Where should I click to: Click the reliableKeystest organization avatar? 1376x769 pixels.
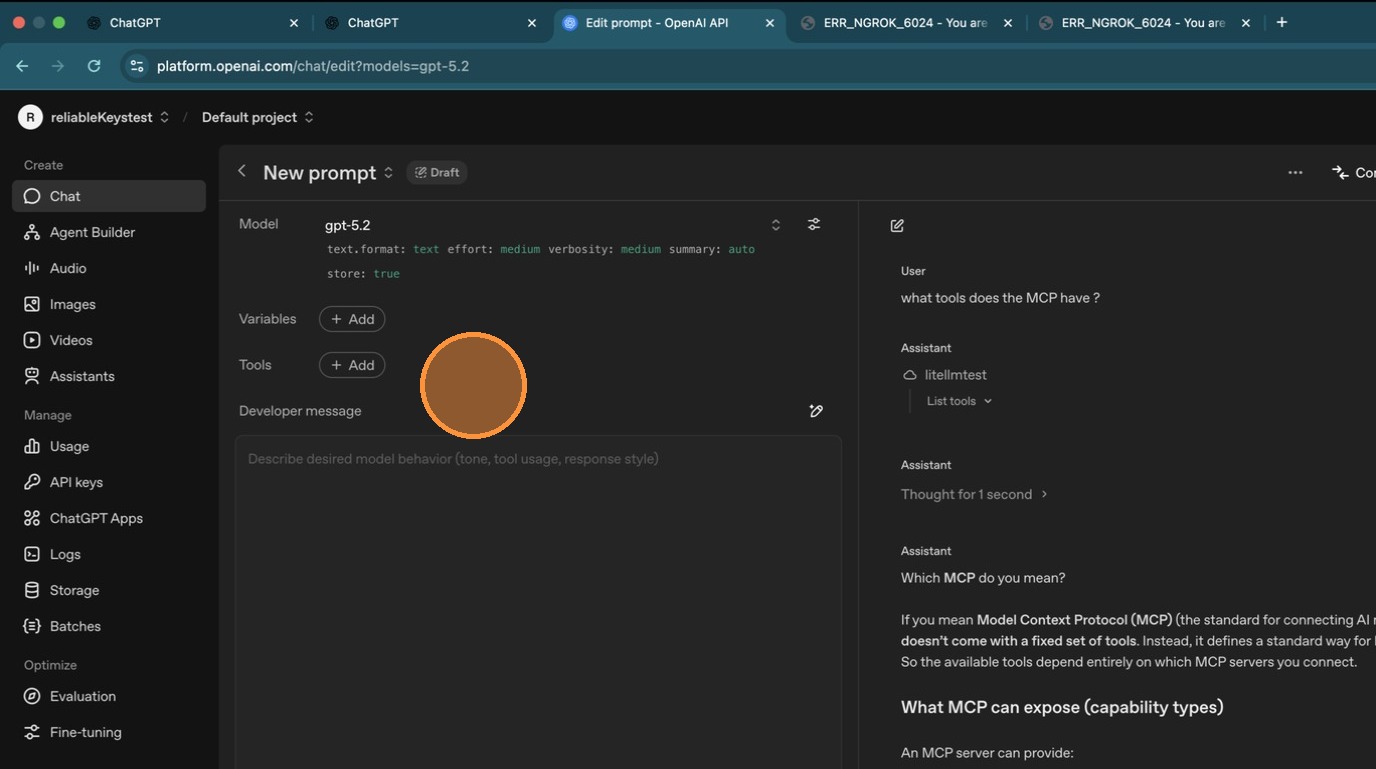[30, 117]
